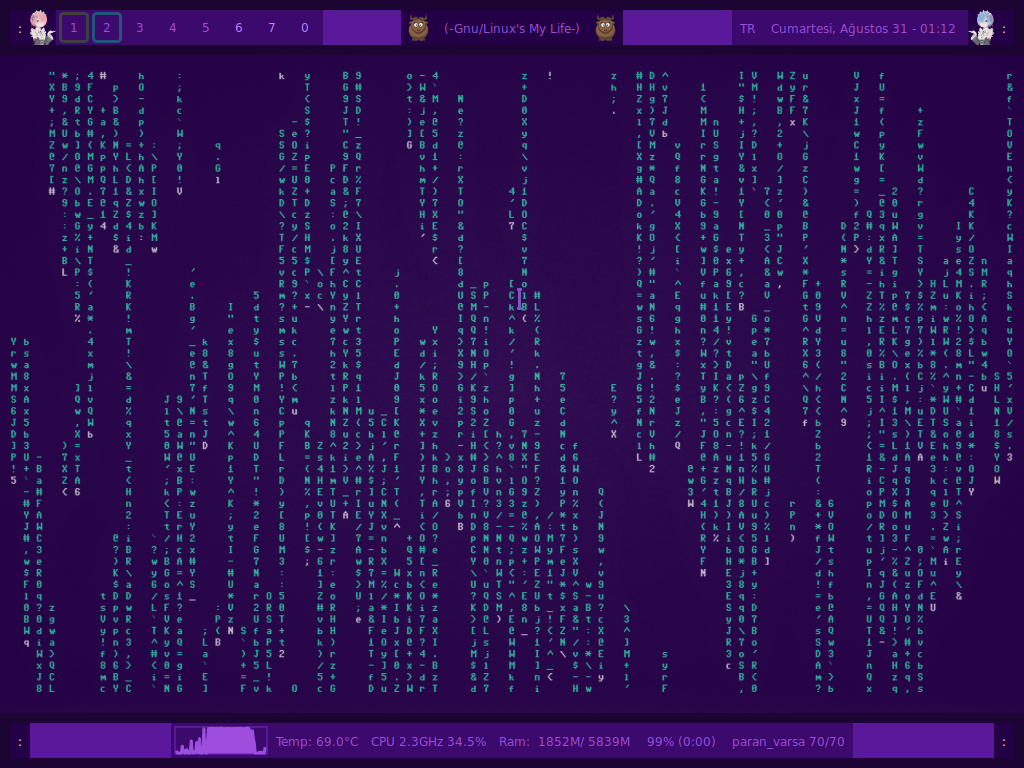The image size is (1024, 768).
Task: Click the paran_varsa 70/70 network indicator
Action: (788, 742)
